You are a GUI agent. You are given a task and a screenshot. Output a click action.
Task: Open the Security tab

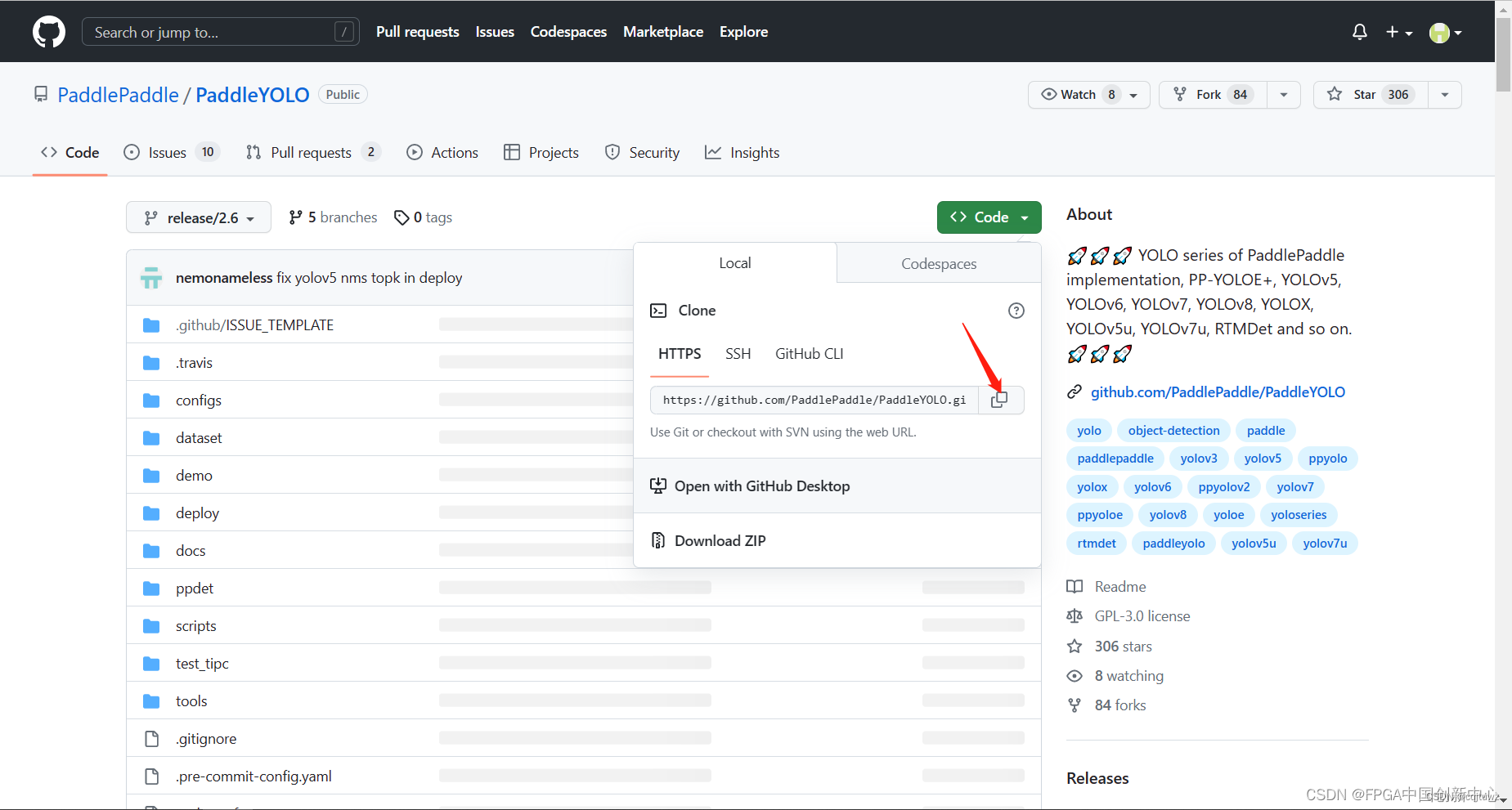[642, 153]
